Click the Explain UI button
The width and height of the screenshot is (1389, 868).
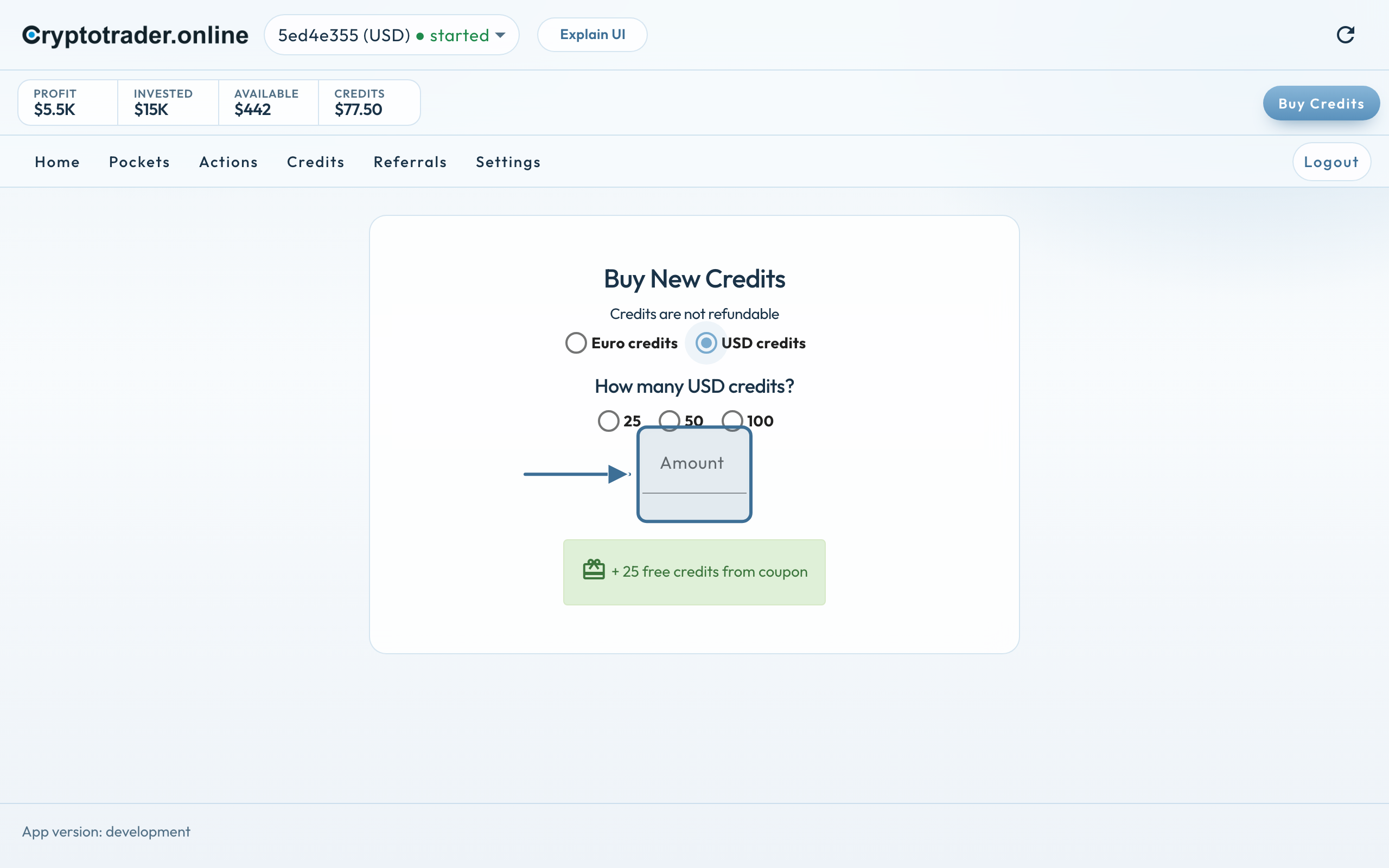pyautogui.click(x=592, y=34)
